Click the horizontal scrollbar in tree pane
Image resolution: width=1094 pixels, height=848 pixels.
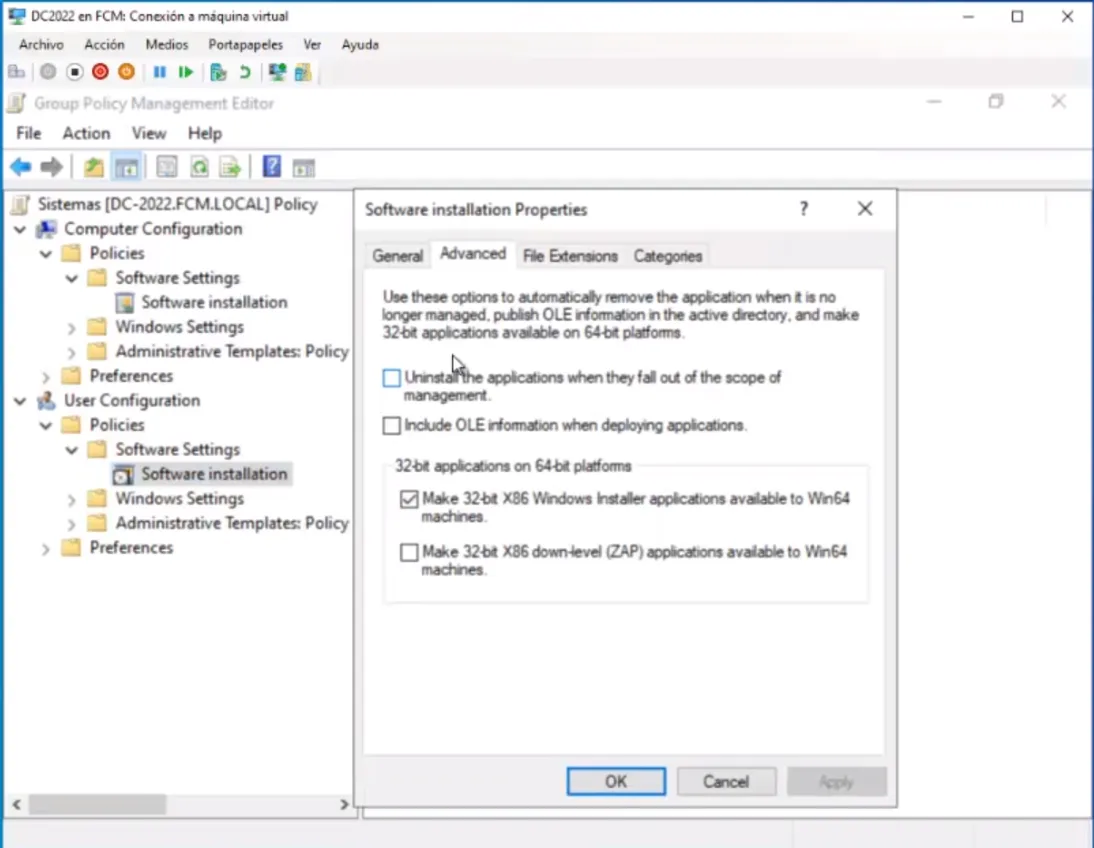97,804
